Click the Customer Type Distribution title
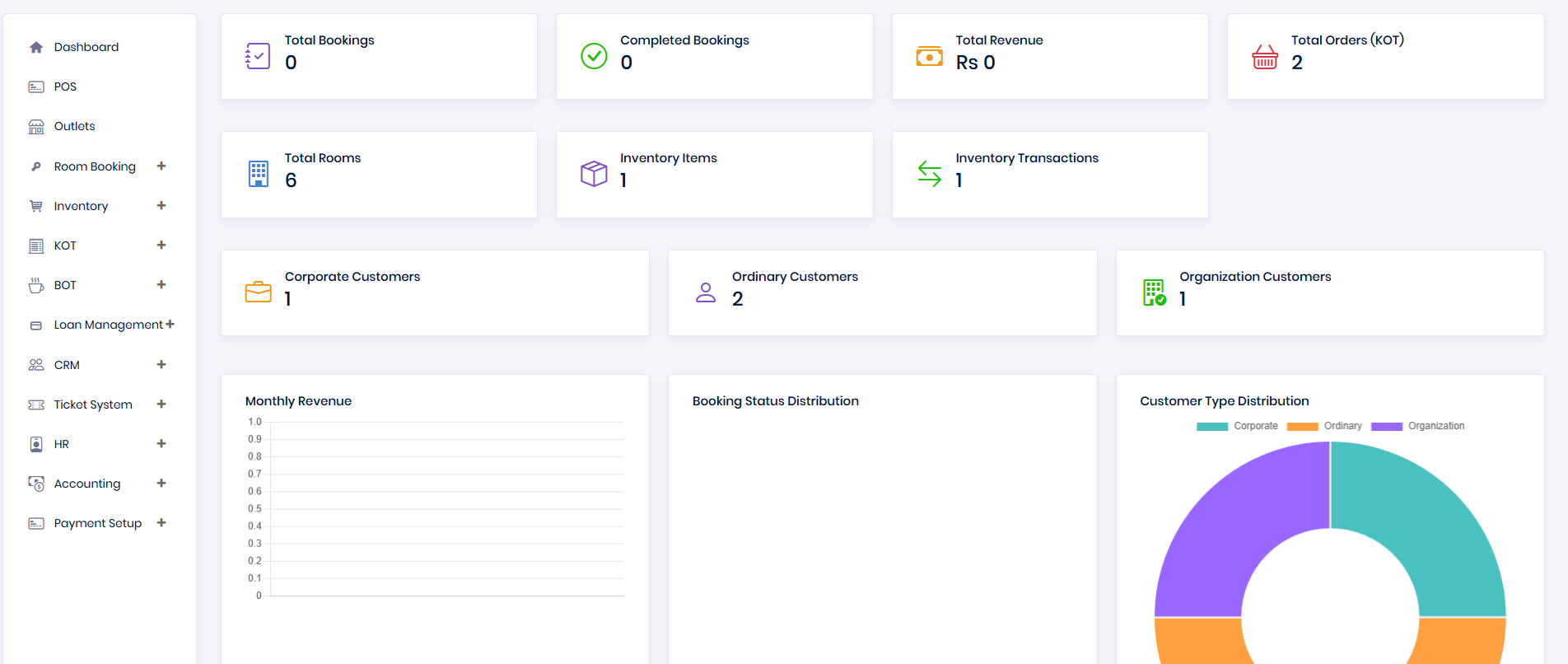Viewport: 1568px width, 664px height. [x=1225, y=401]
